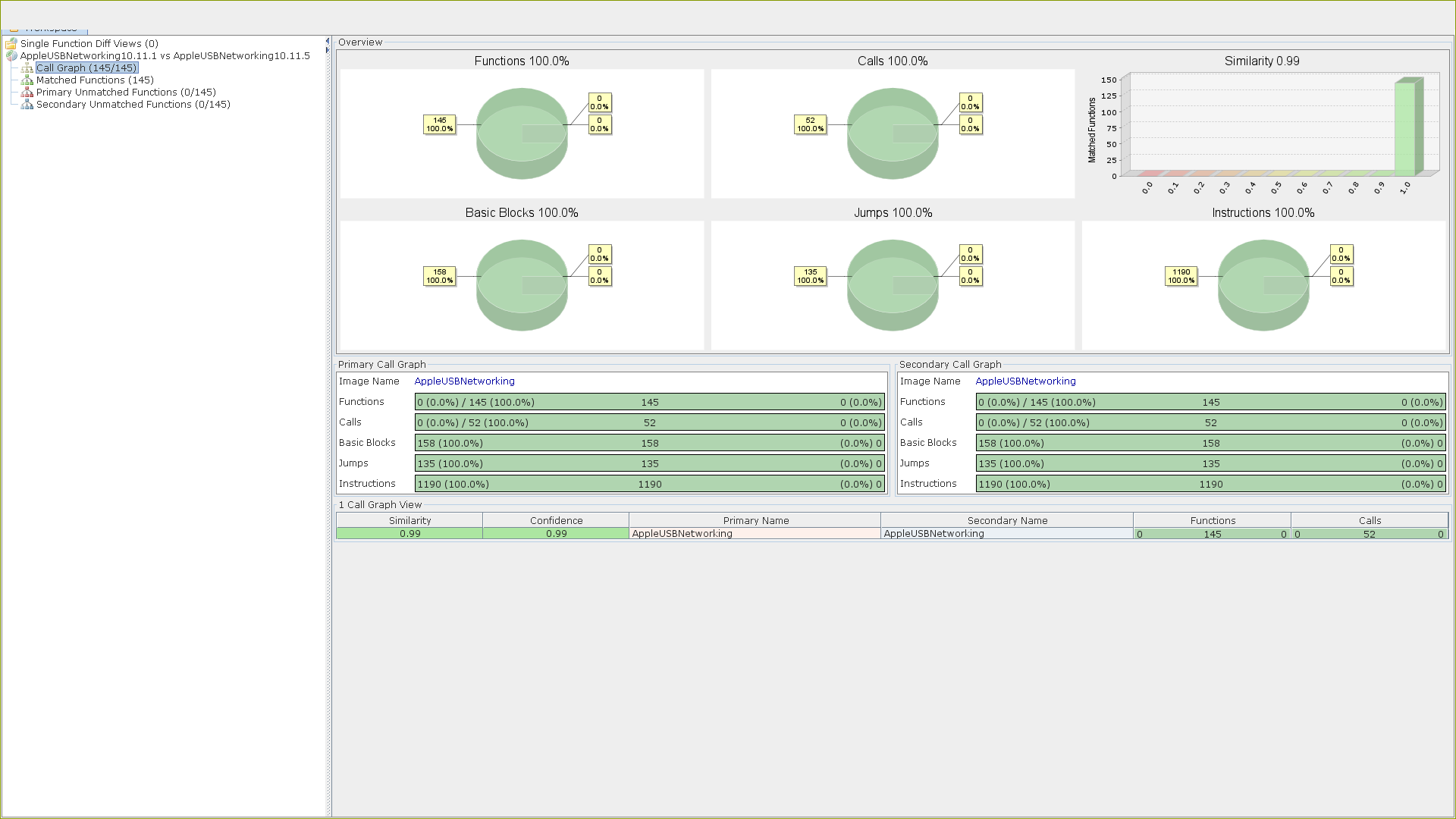Click the Single Function Diff Views folder icon
The width and height of the screenshot is (1456, 819).
(11, 44)
